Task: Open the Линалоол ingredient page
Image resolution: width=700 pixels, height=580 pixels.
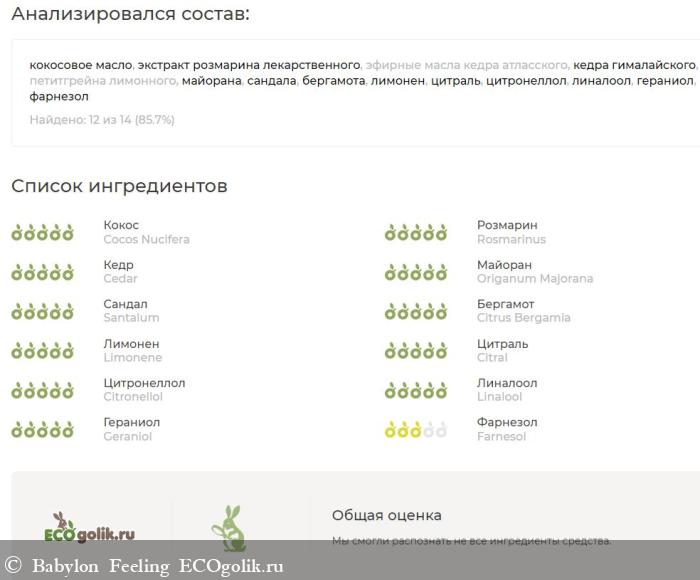Action: click(x=506, y=383)
